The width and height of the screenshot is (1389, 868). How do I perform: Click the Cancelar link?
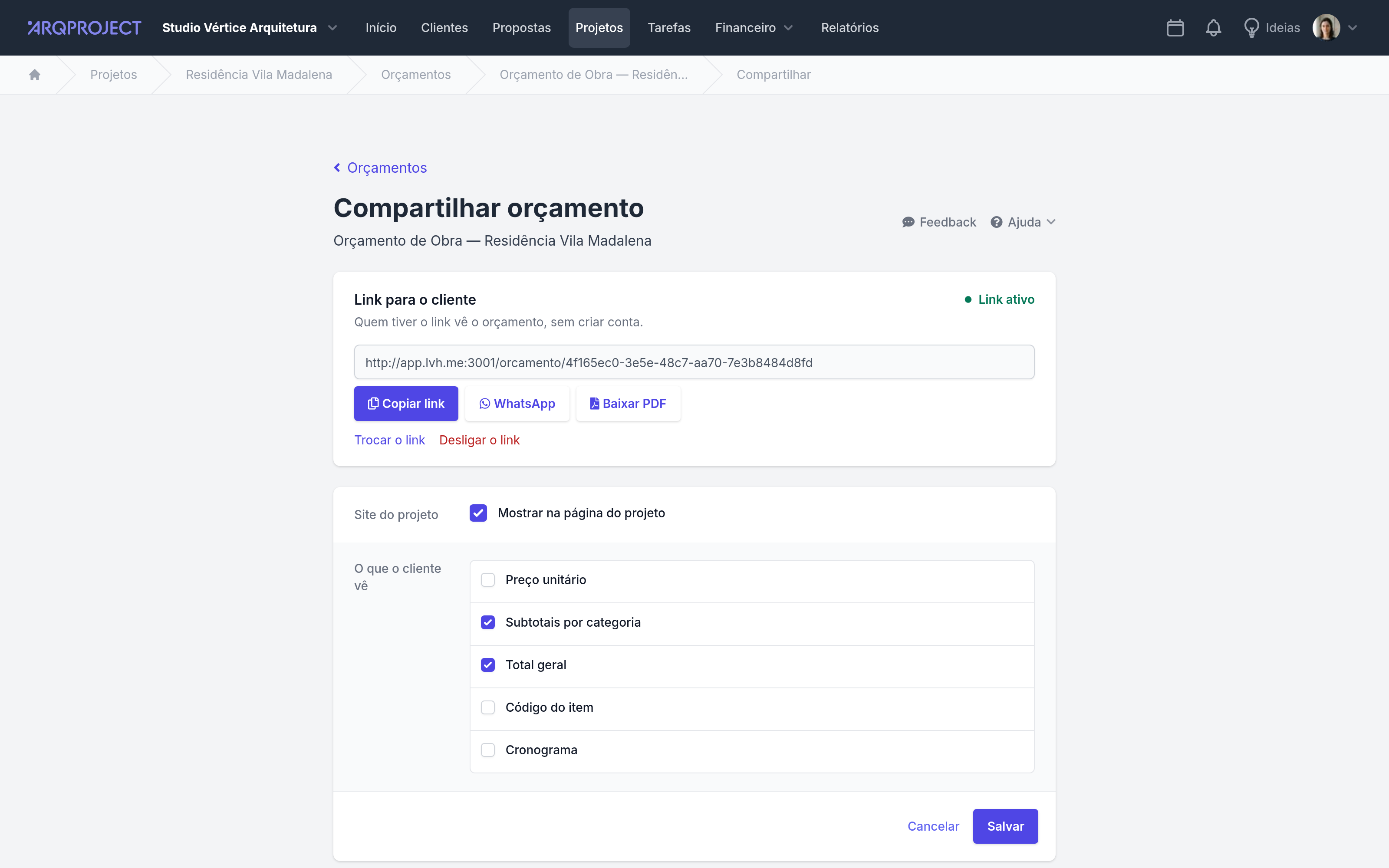tap(933, 826)
